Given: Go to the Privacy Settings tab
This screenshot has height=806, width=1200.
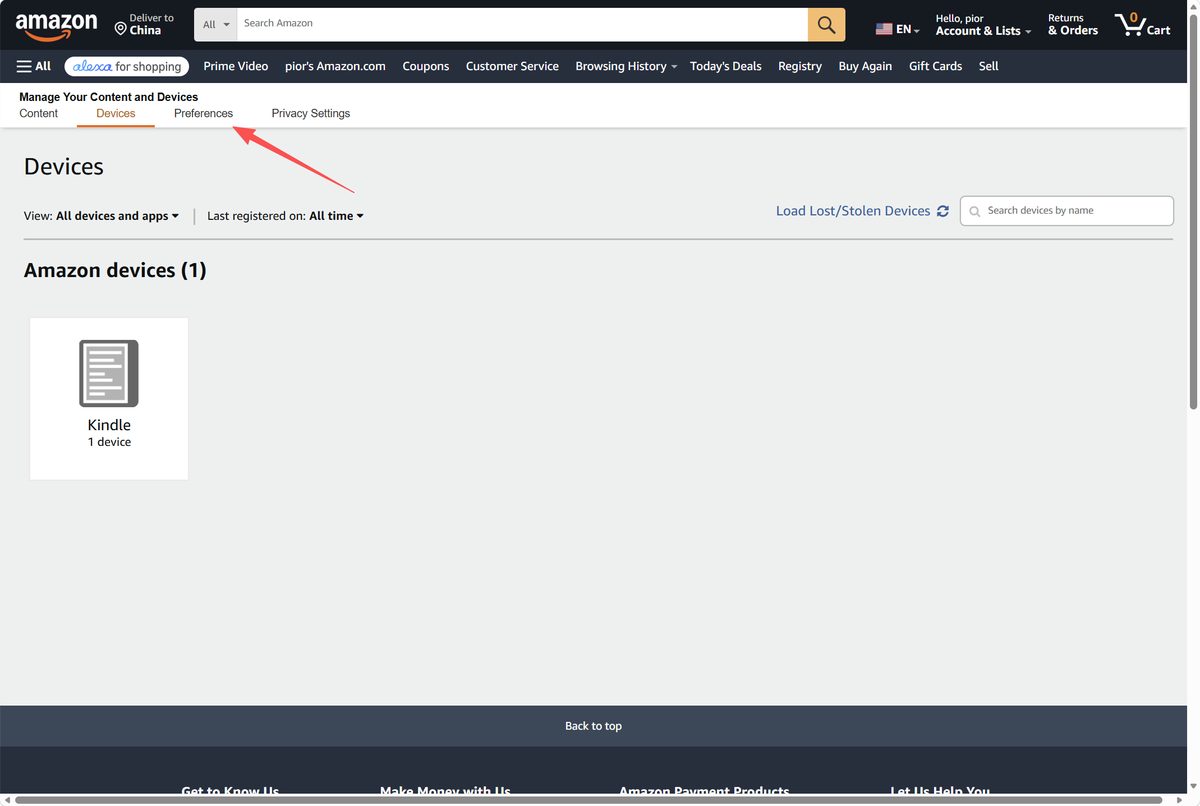Looking at the screenshot, I should coord(311,114).
